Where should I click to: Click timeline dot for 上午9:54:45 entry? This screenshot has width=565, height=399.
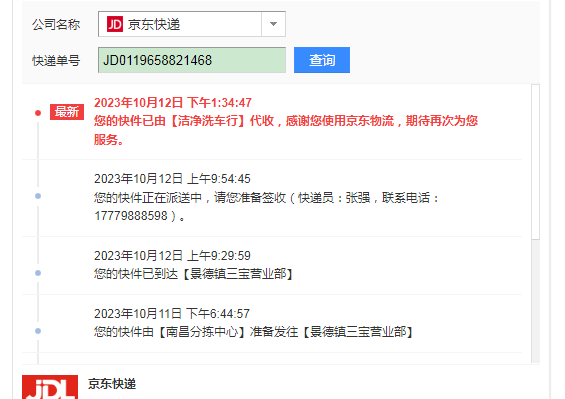[x=38, y=196]
